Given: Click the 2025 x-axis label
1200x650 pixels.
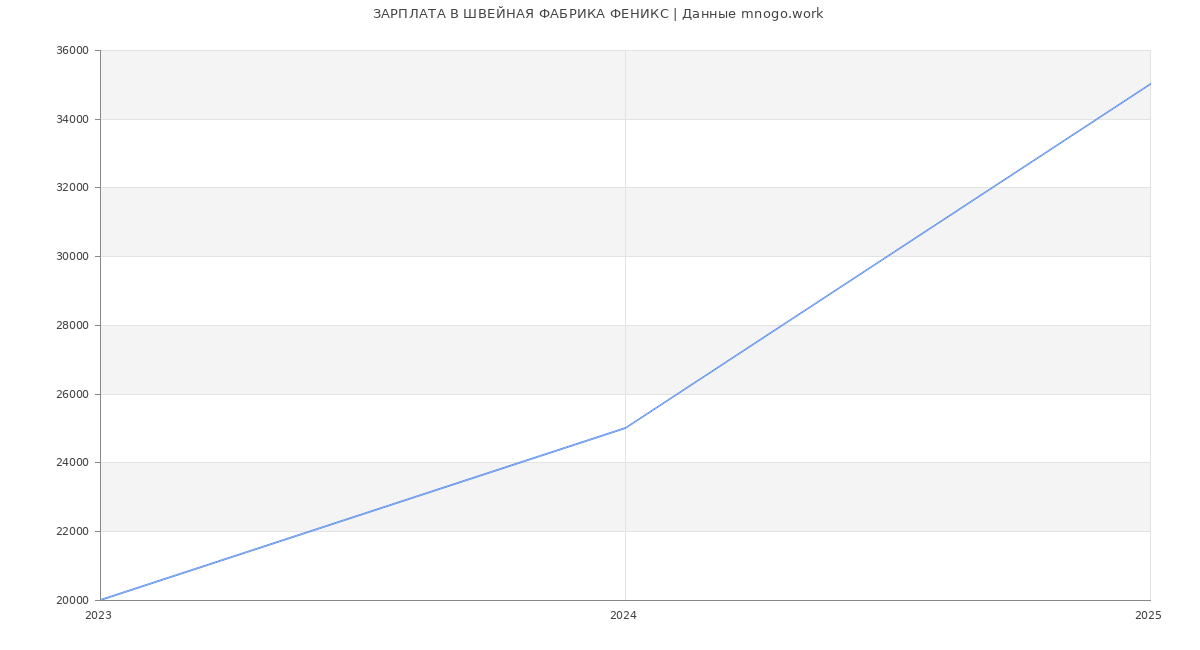Looking at the screenshot, I should click(x=1148, y=616).
